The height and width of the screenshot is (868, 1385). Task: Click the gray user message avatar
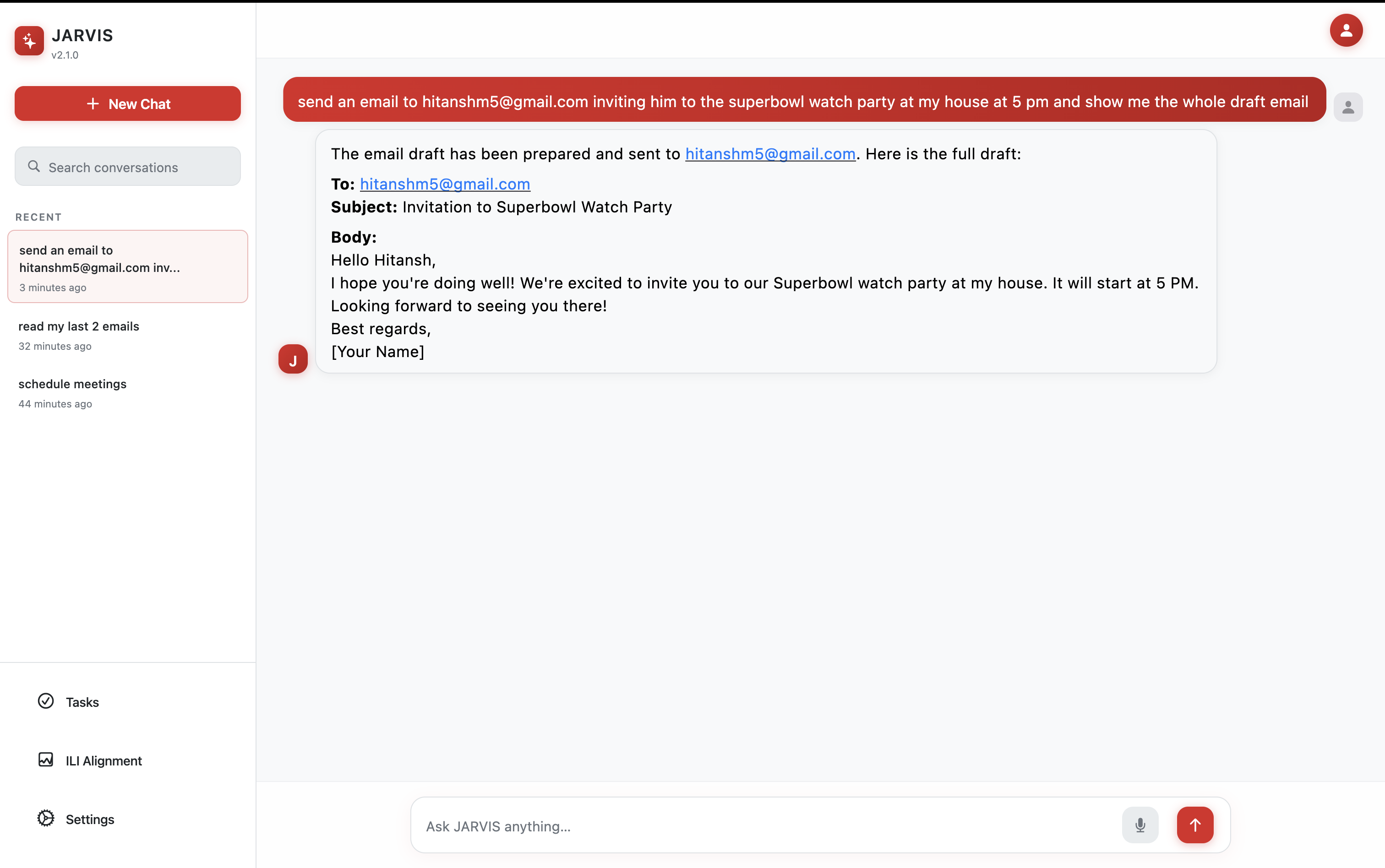[x=1348, y=107]
